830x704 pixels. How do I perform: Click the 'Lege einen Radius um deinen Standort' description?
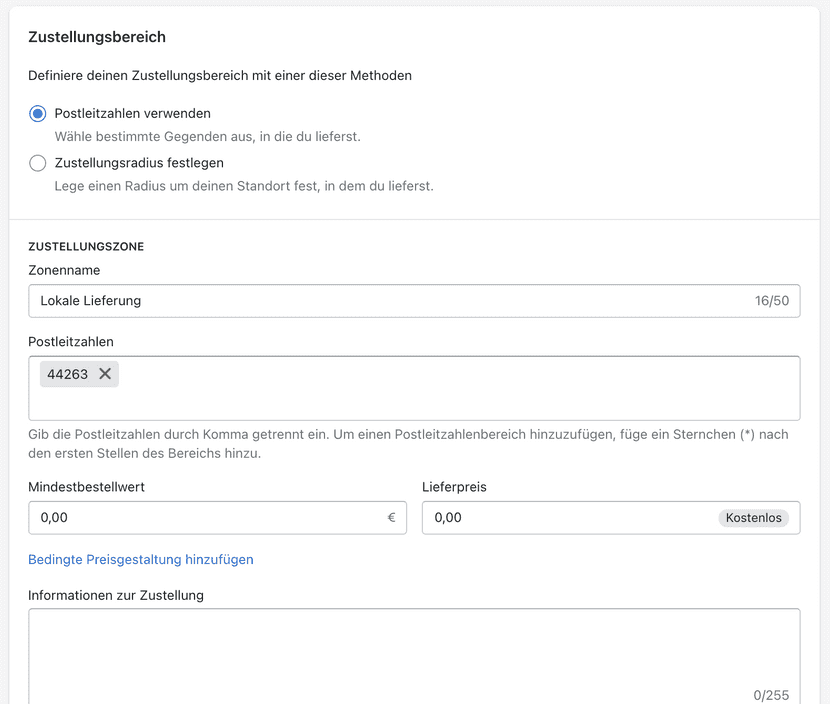click(x=244, y=186)
